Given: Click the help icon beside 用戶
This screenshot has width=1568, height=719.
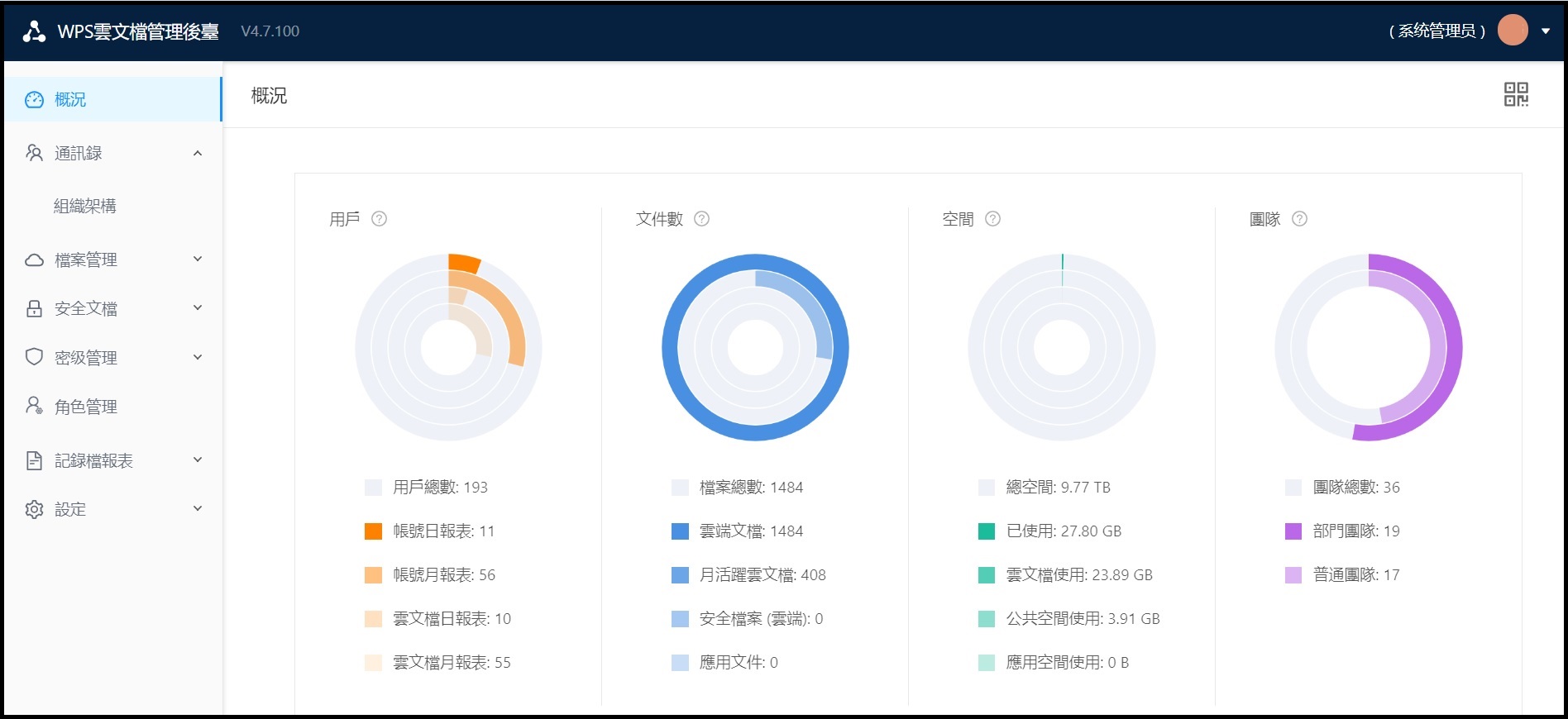Looking at the screenshot, I should pyautogui.click(x=379, y=219).
